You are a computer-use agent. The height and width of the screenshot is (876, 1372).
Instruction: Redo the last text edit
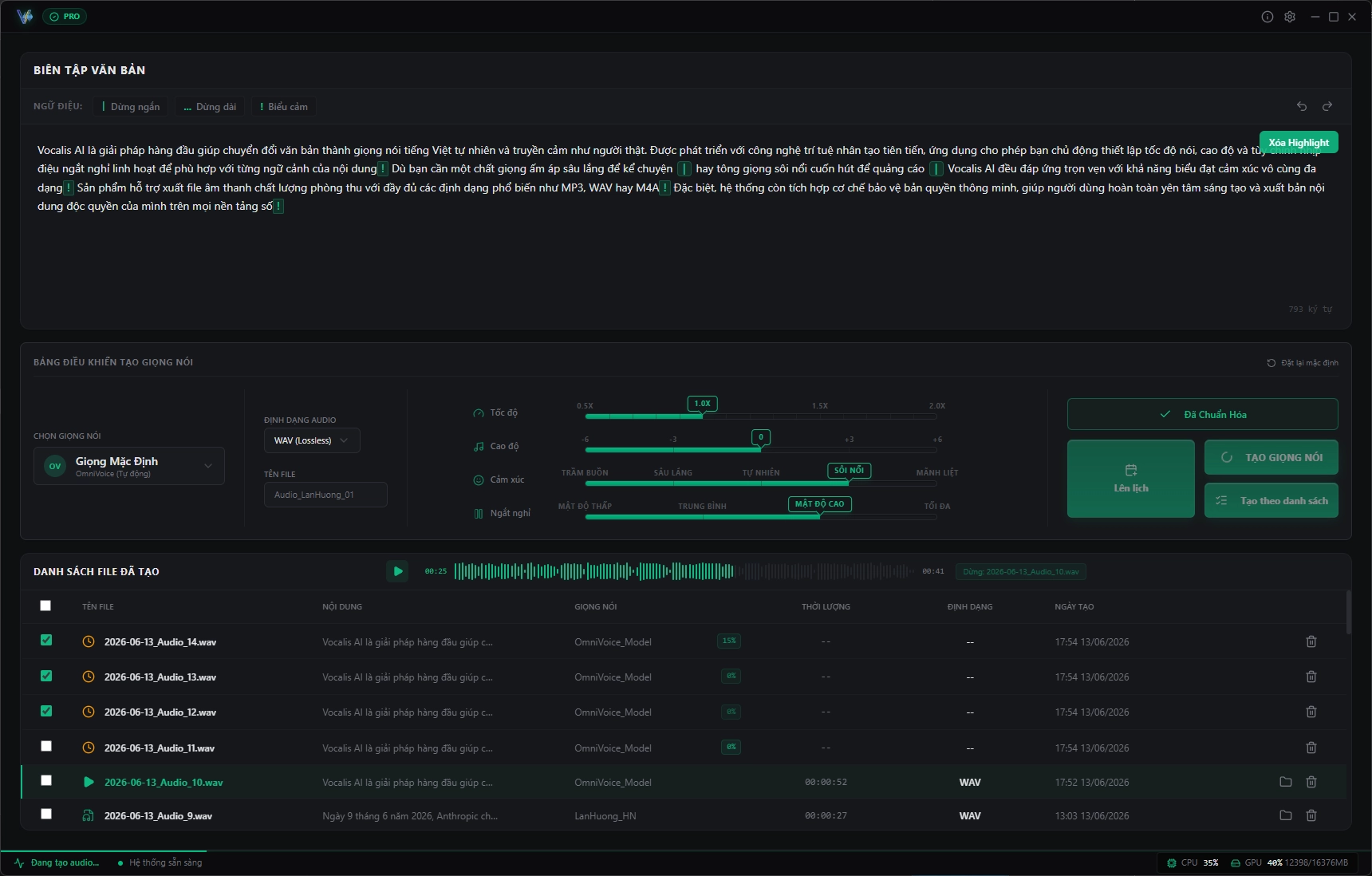(x=1327, y=106)
